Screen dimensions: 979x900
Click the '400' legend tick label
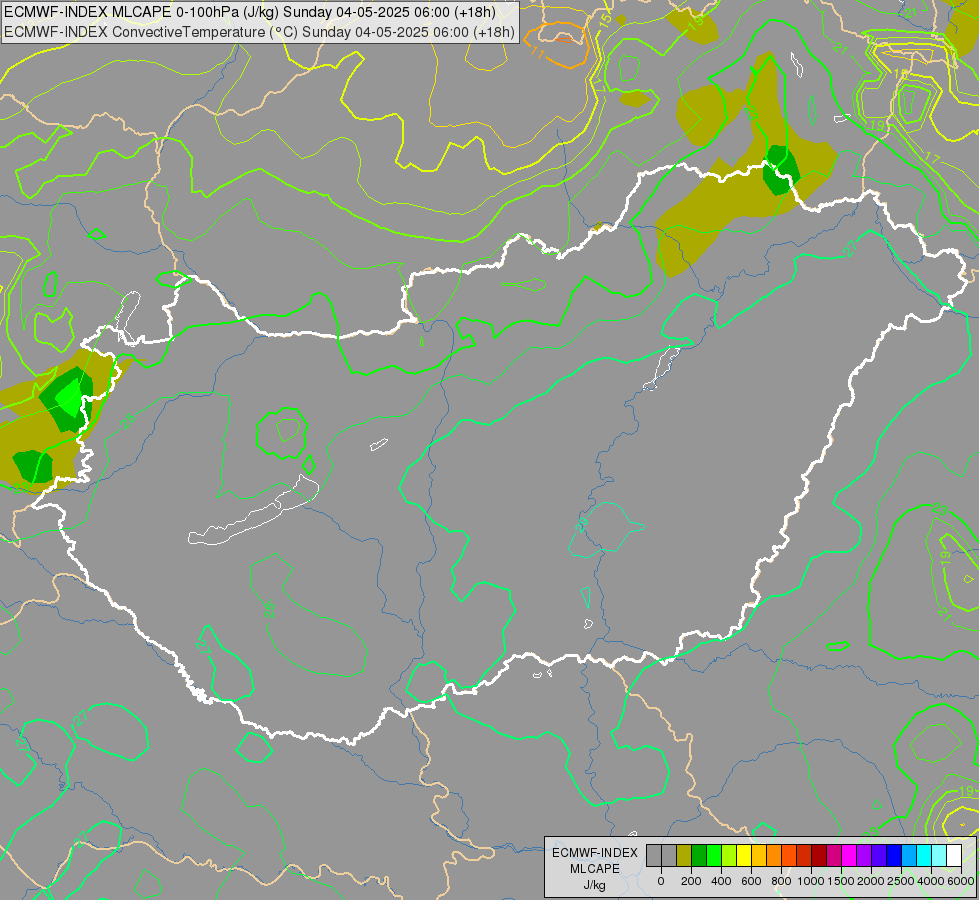coord(721,881)
